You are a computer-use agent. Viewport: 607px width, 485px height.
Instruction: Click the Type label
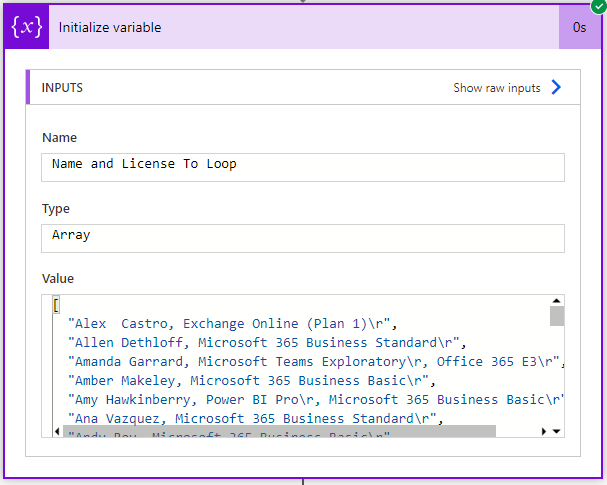pos(56,209)
